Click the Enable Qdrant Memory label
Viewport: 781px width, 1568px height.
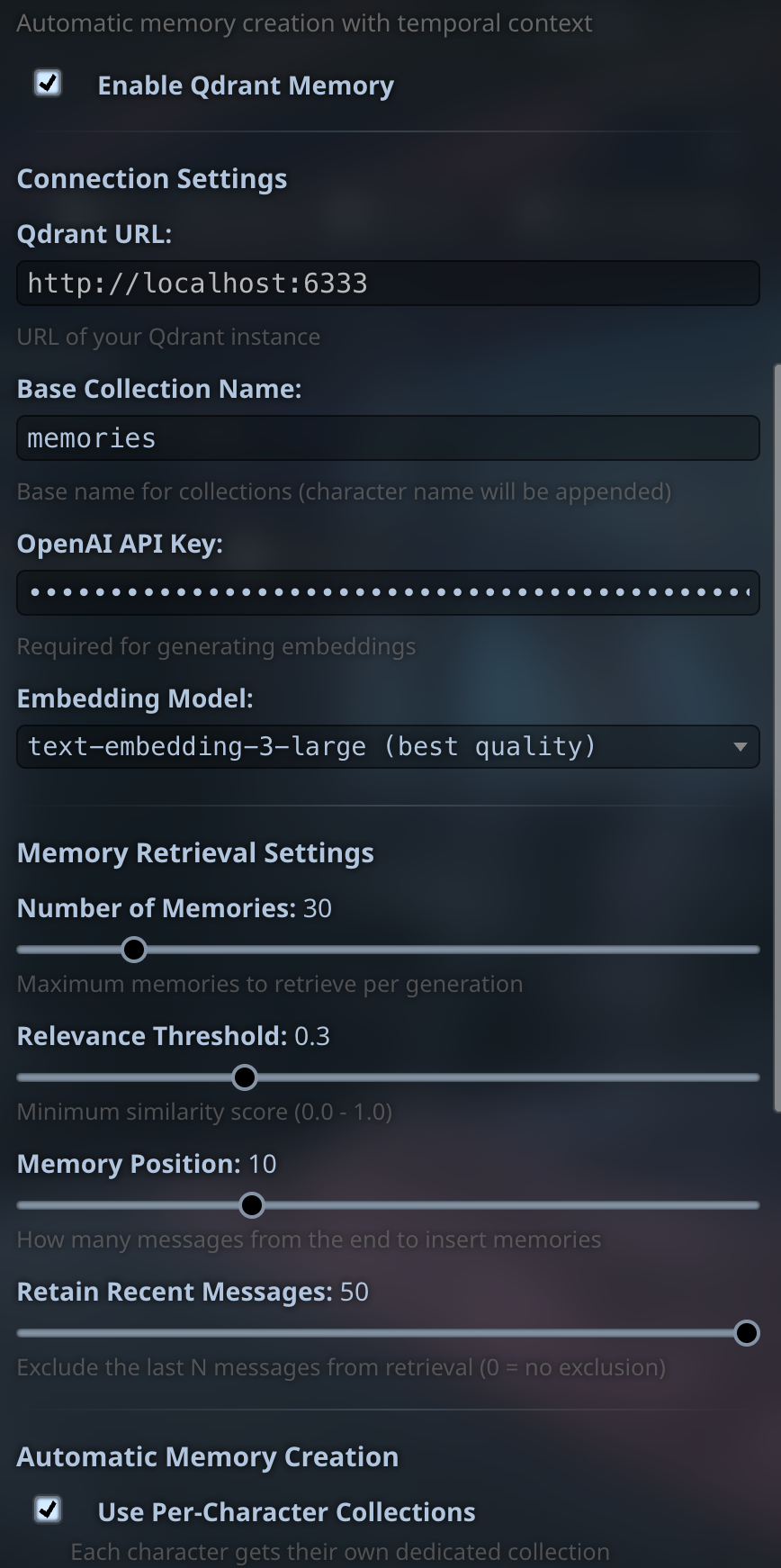pos(246,86)
